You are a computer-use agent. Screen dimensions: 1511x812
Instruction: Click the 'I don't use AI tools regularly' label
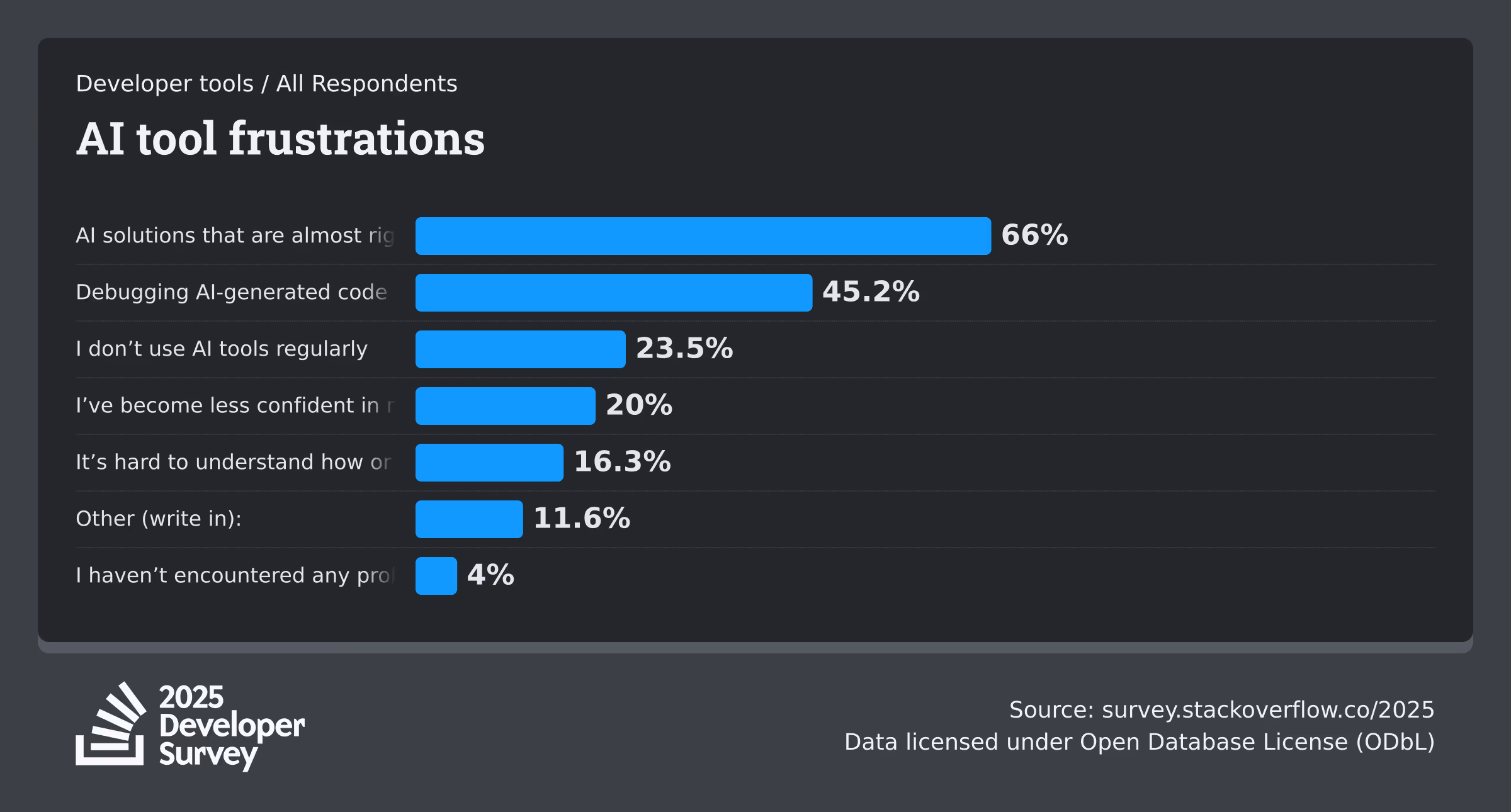(222, 349)
